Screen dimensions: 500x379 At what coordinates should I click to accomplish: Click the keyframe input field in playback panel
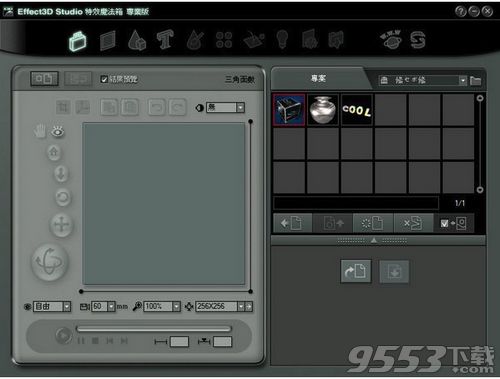pyautogui.click(x=223, y=342)
